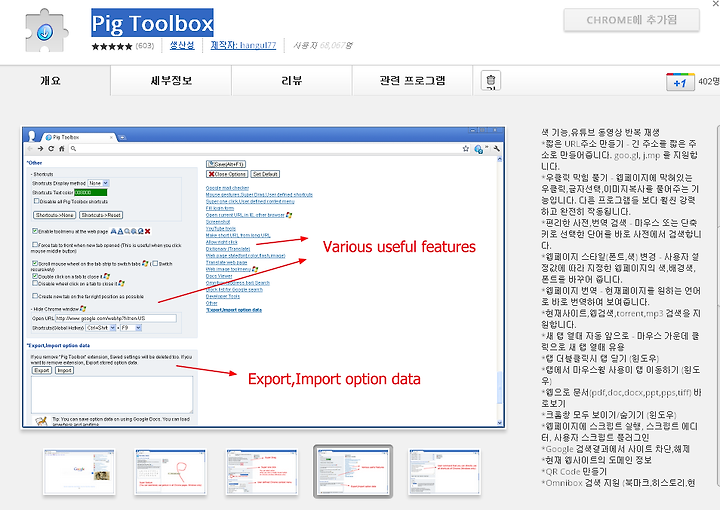
Task: Open the 리뷰 tab
Action: click(292, 80)
